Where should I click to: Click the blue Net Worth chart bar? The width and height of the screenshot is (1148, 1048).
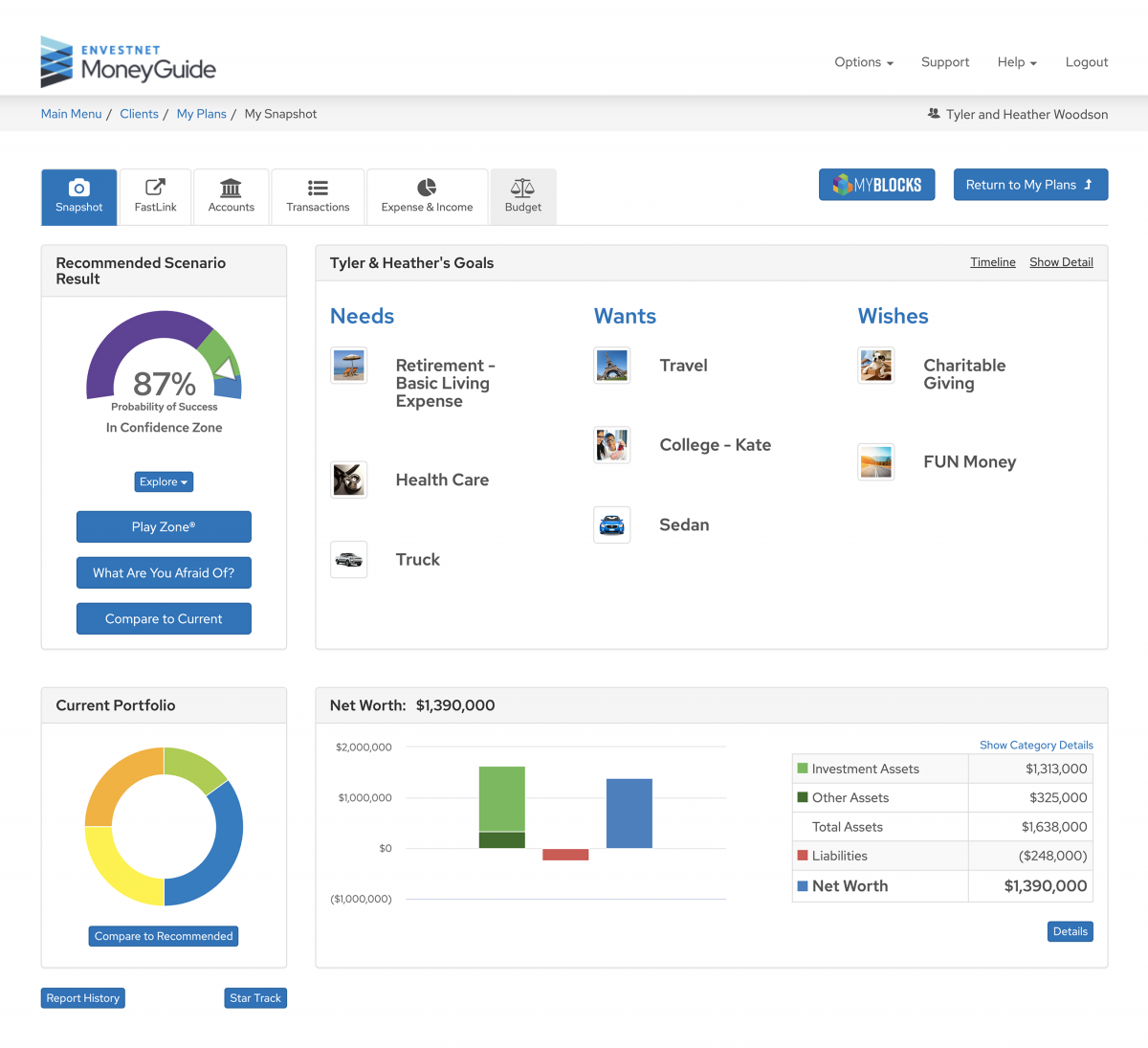click(x=629, y=813)
